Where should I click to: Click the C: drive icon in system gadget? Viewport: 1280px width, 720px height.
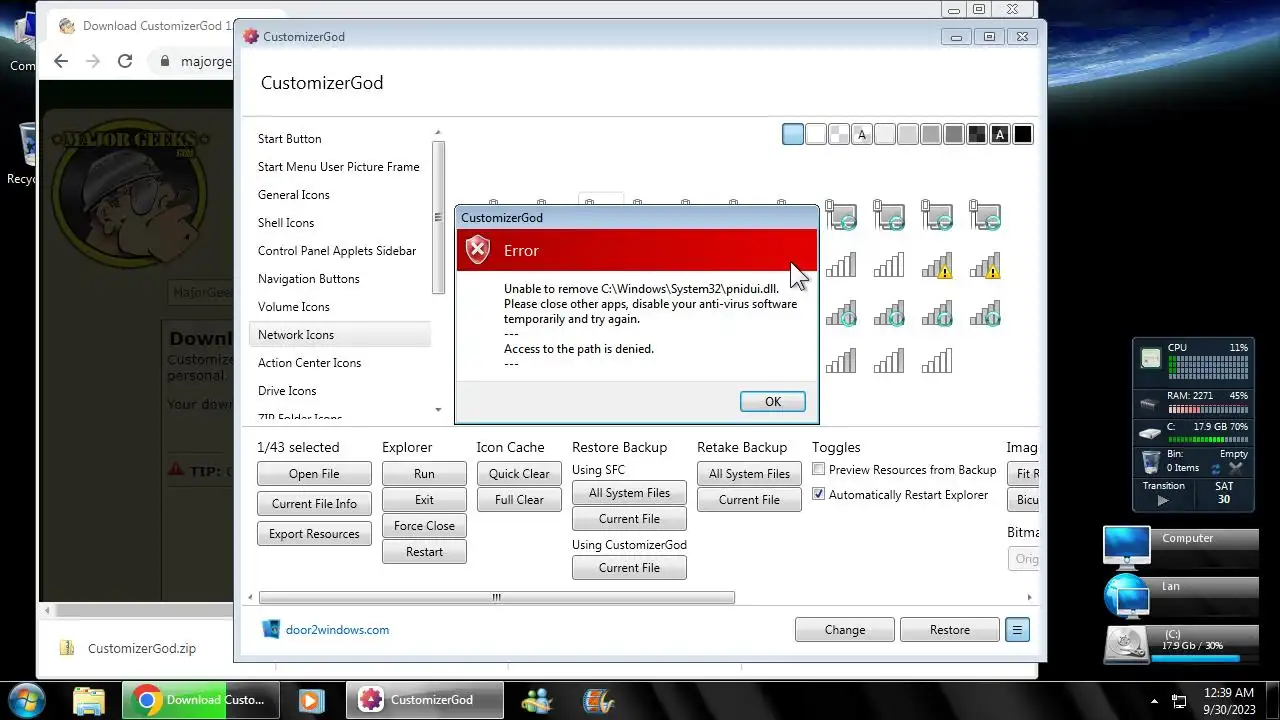click(x=1150, y=433)
